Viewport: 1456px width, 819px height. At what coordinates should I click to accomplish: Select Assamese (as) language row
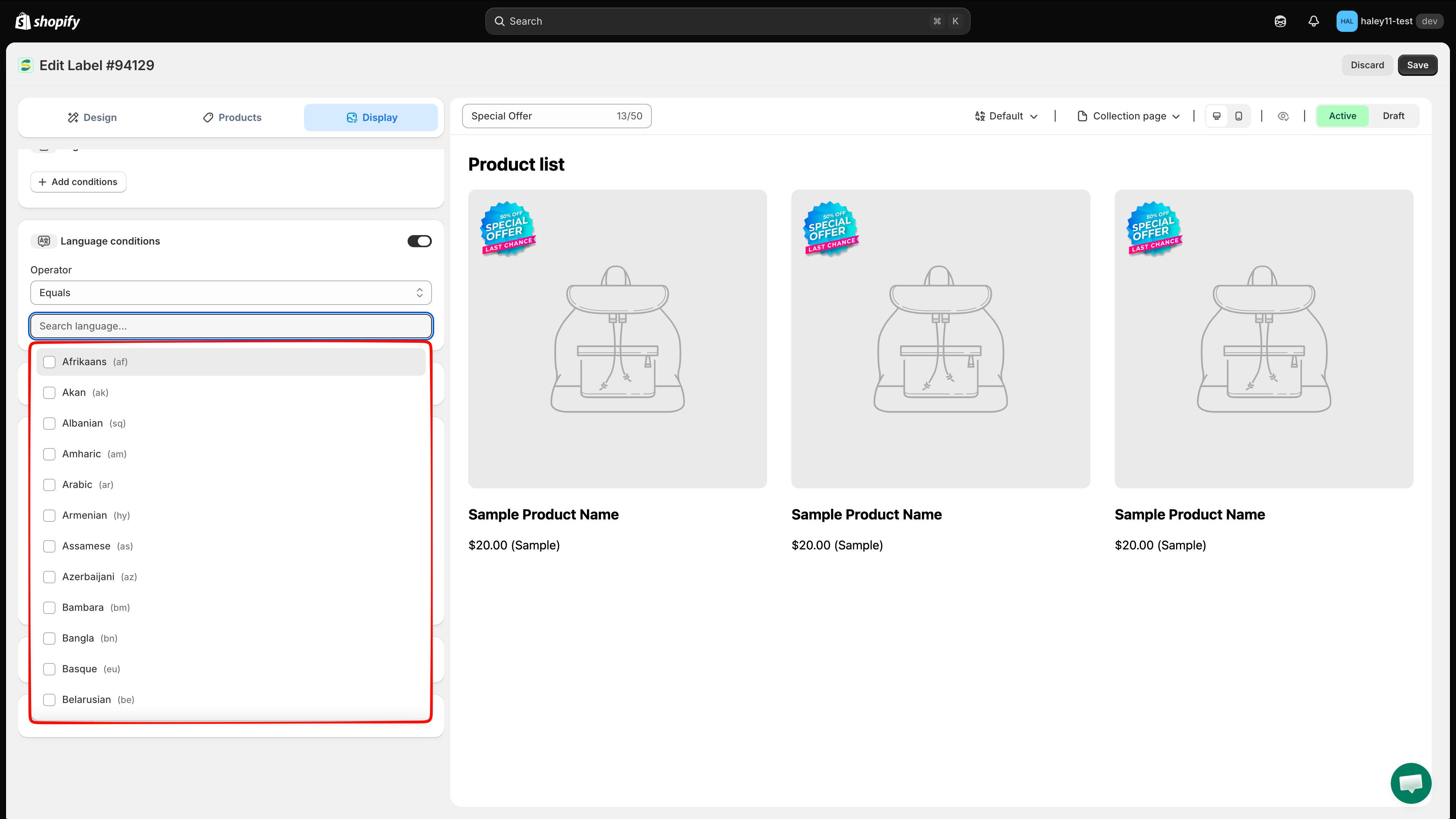(231, 546)
